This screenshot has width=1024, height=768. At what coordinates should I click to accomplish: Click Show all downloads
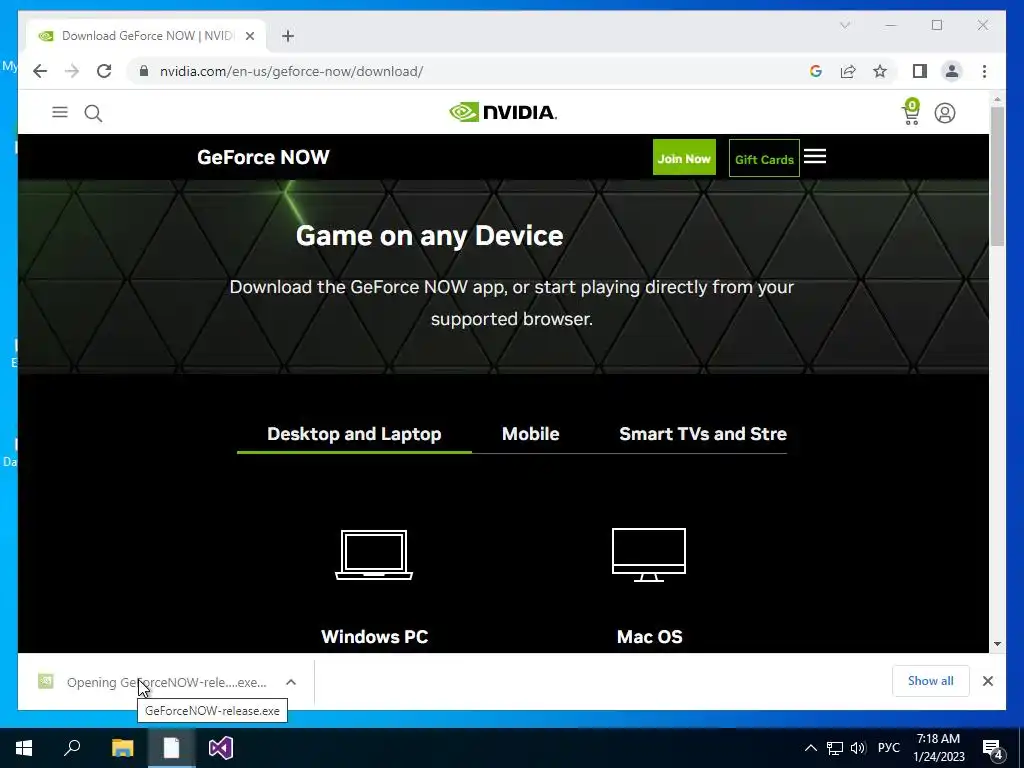(931, 681)
